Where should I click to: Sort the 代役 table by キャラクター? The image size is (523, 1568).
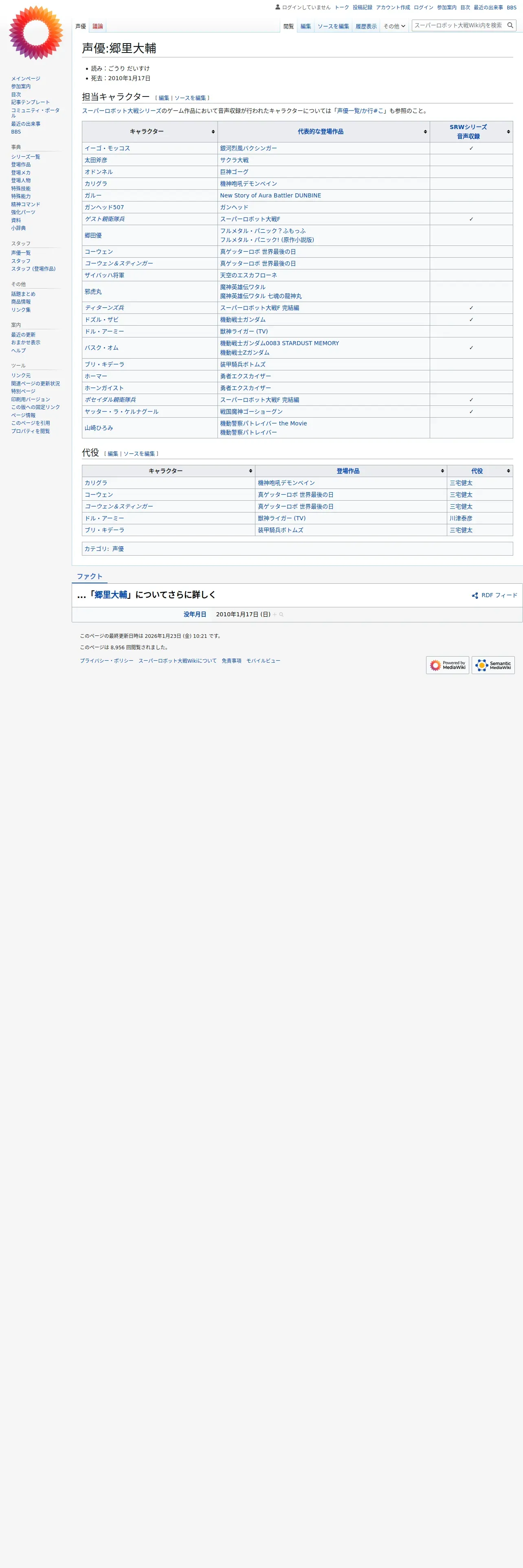(x=169, y=471)
